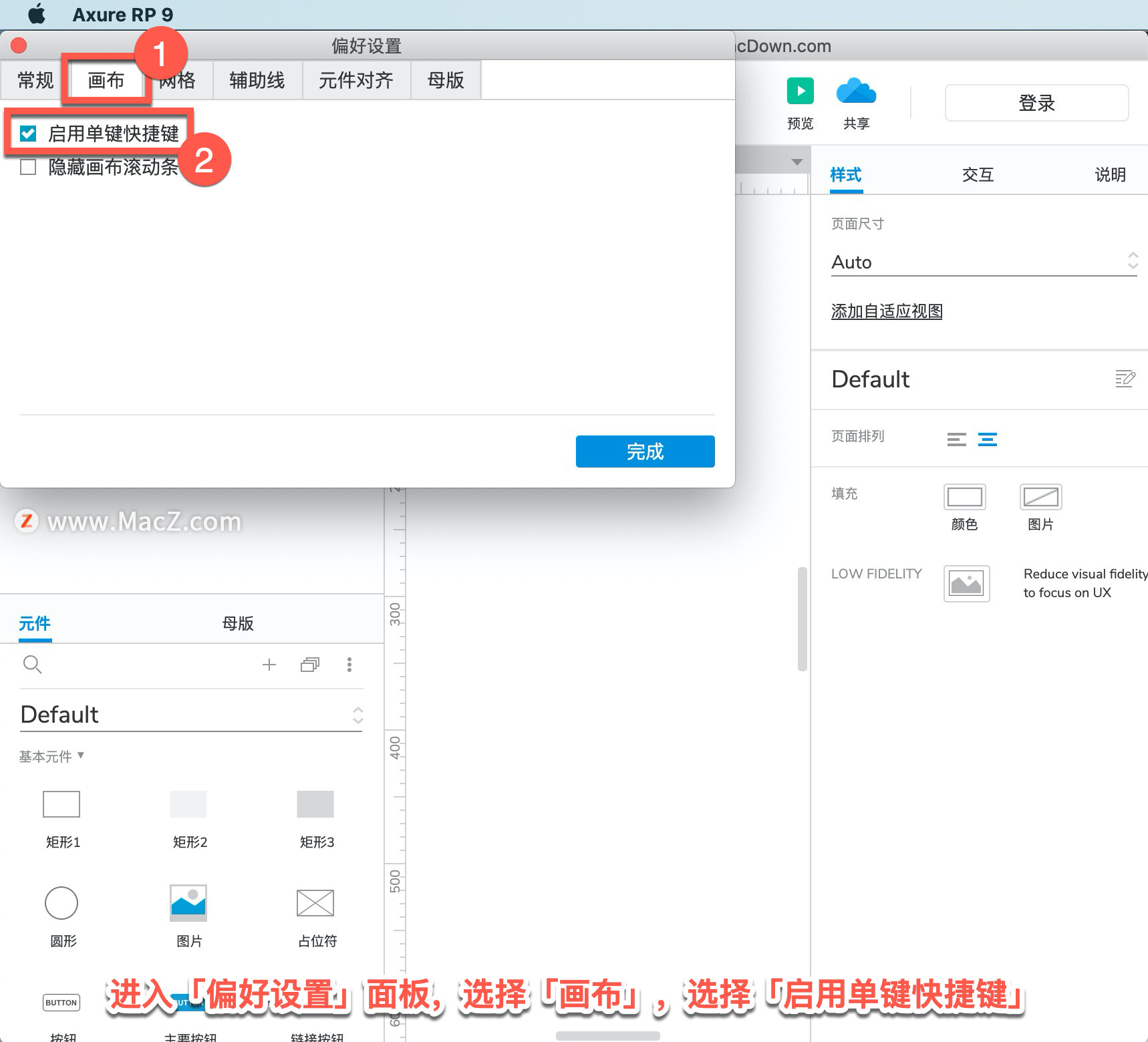Switch to the 画布 preferences tab
Screen dimensions: 1148x1042
pyautogui.click(x=106, y=80)
